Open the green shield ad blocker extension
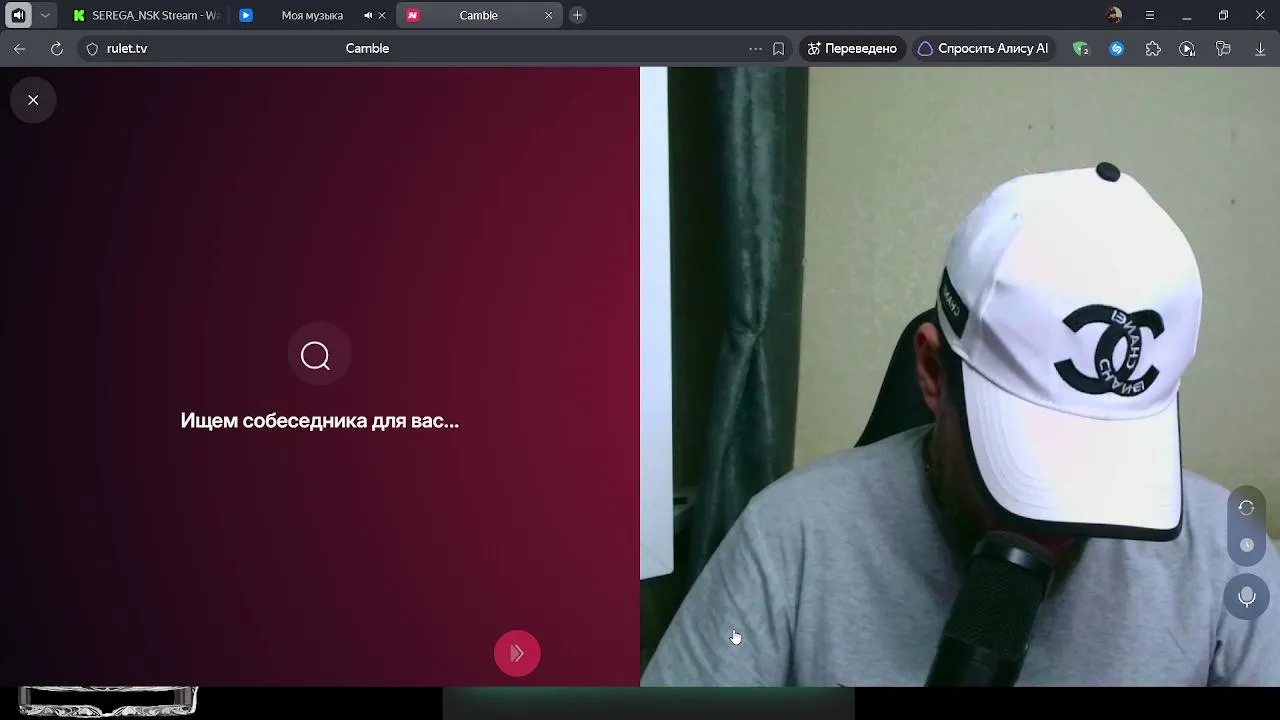The image size is (1280, 720). (x=1080, y=48)
